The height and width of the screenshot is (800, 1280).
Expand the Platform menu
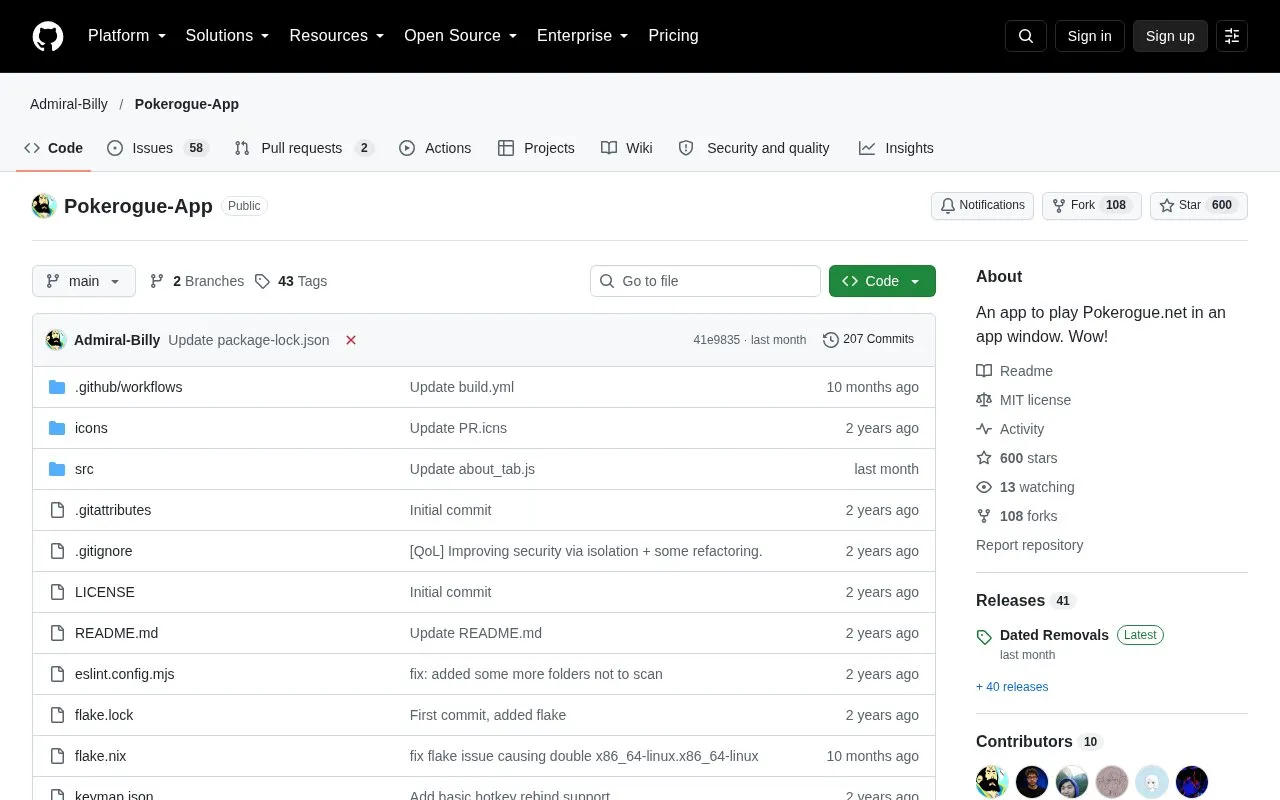(x=127, y=36)
